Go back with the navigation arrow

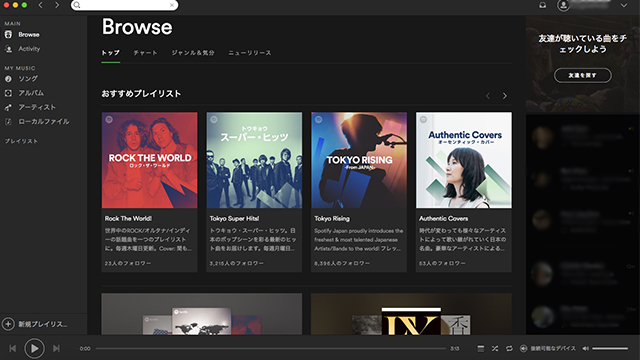pyautogui.click(x=40, y=5)
